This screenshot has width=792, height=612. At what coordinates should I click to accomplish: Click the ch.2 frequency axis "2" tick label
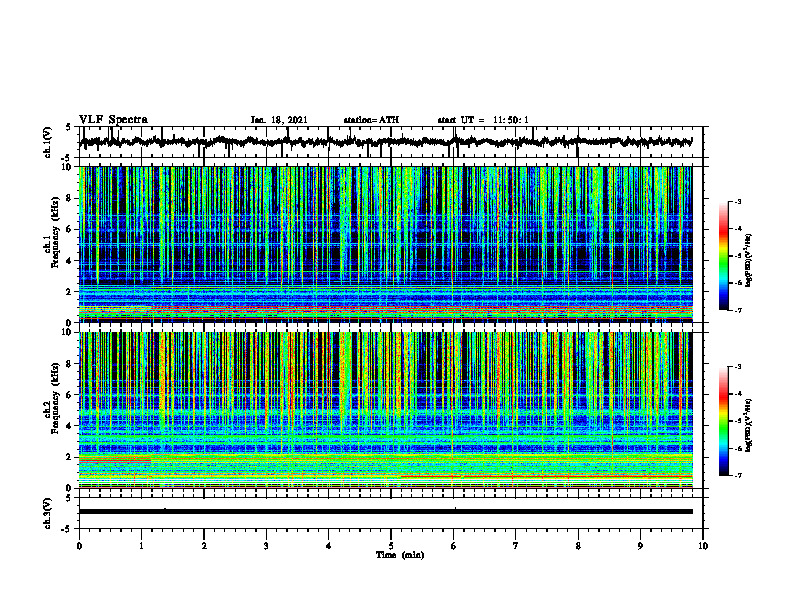click(x=69, y=457)
